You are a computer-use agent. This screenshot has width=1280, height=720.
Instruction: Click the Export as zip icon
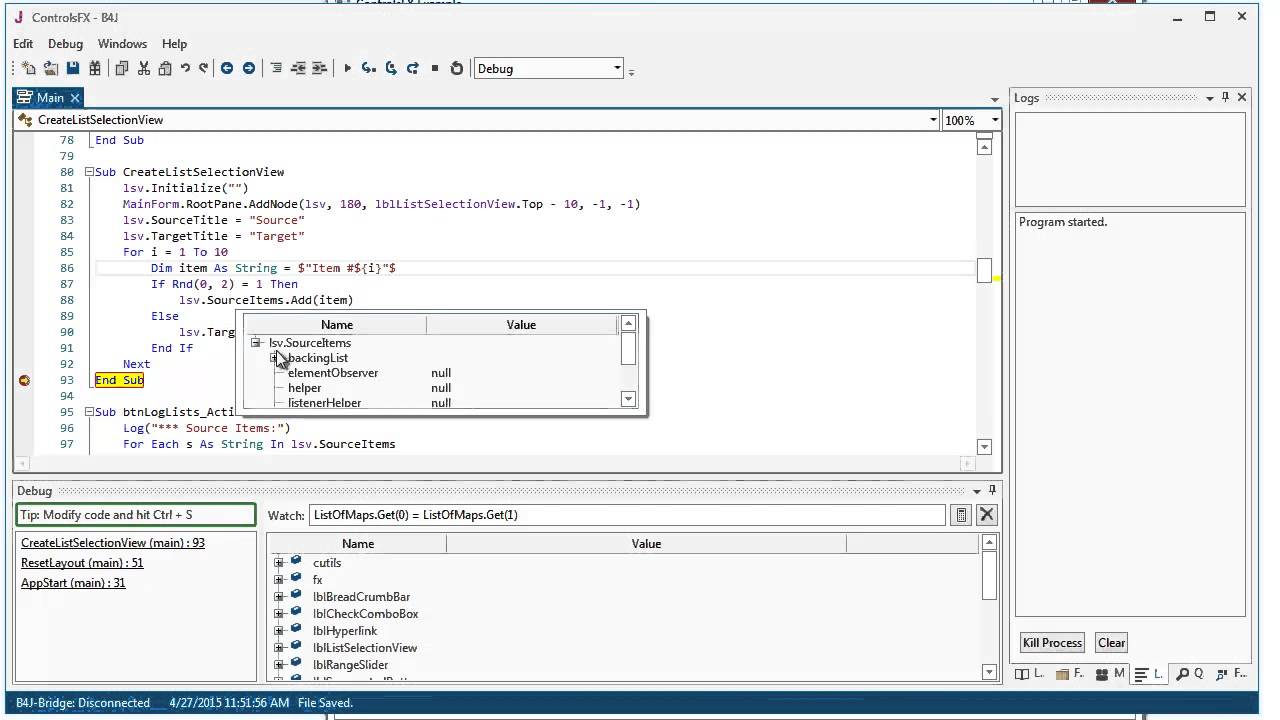[x=95, y=68]
